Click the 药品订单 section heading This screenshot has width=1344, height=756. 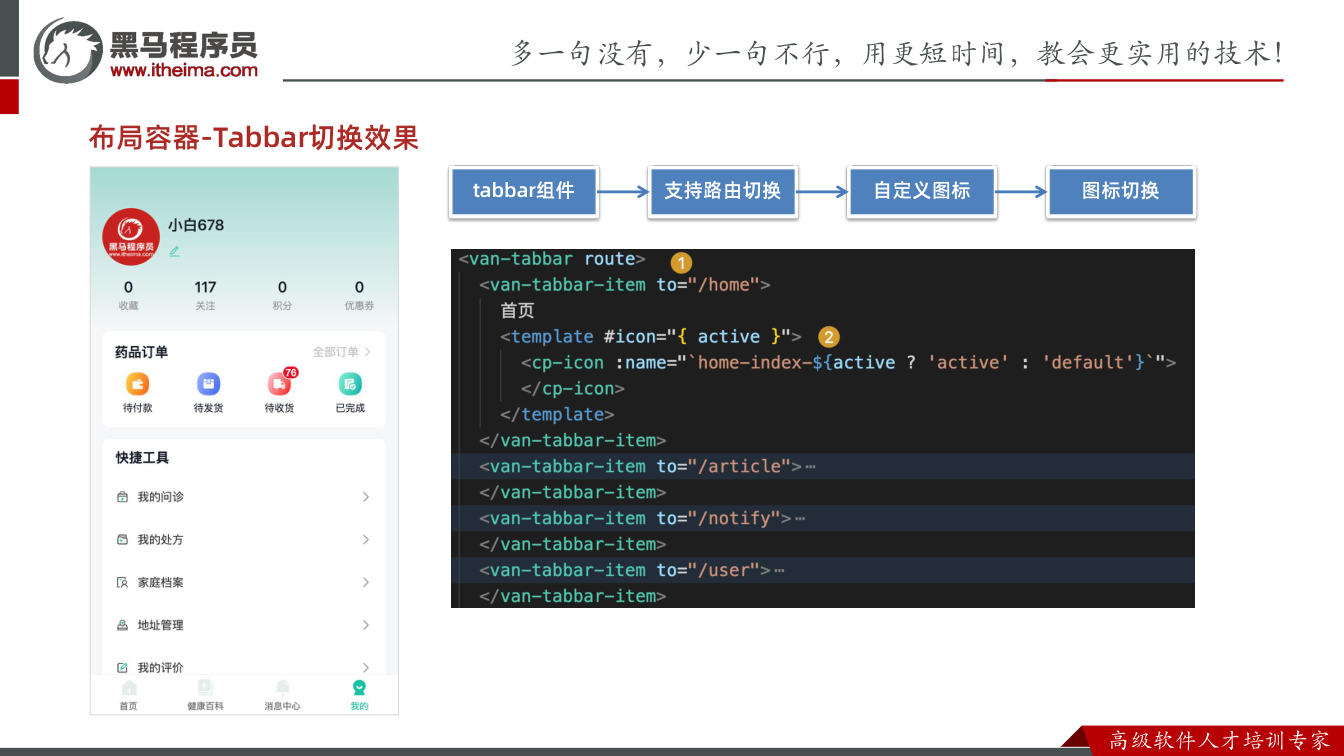(142, 352)
